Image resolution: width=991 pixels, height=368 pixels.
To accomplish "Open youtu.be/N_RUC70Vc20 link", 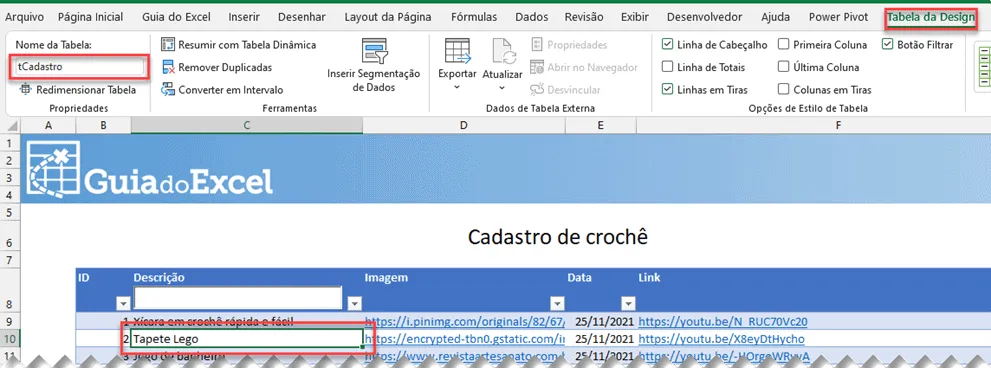I will pyautogui.click(x=722, y=321).
